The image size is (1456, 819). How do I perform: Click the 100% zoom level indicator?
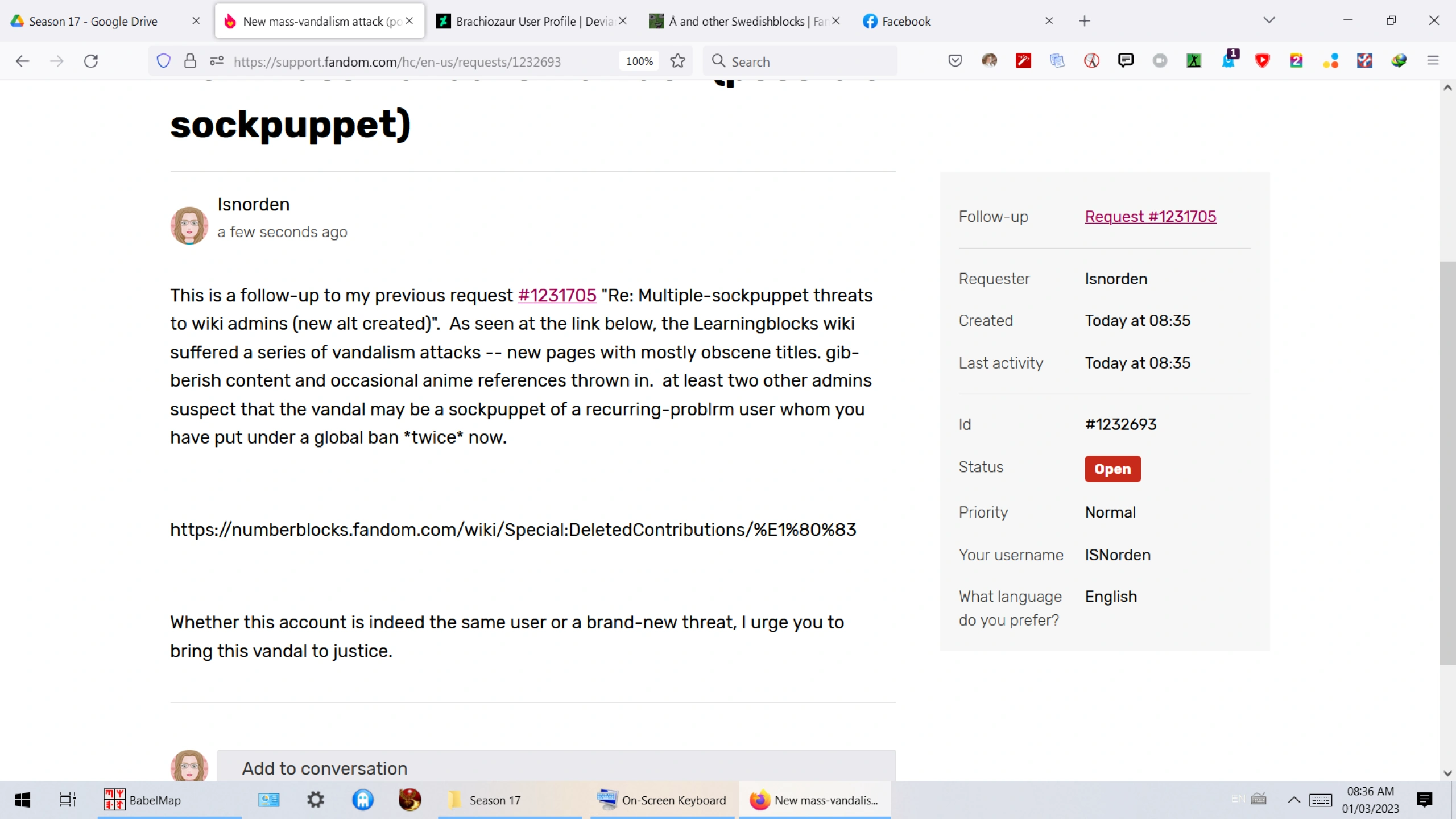[x=639, y=61]
